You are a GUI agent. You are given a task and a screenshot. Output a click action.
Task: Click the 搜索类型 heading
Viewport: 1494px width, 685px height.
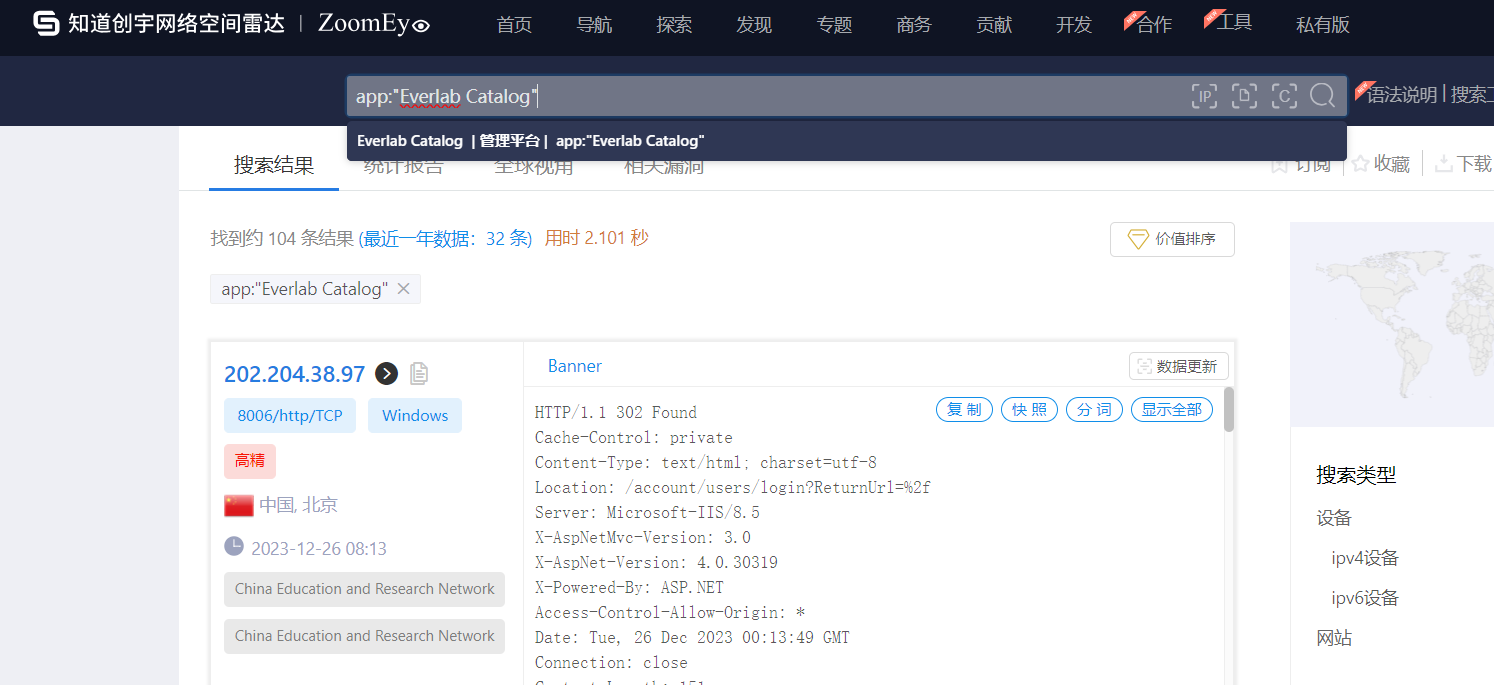point(1356,476)
